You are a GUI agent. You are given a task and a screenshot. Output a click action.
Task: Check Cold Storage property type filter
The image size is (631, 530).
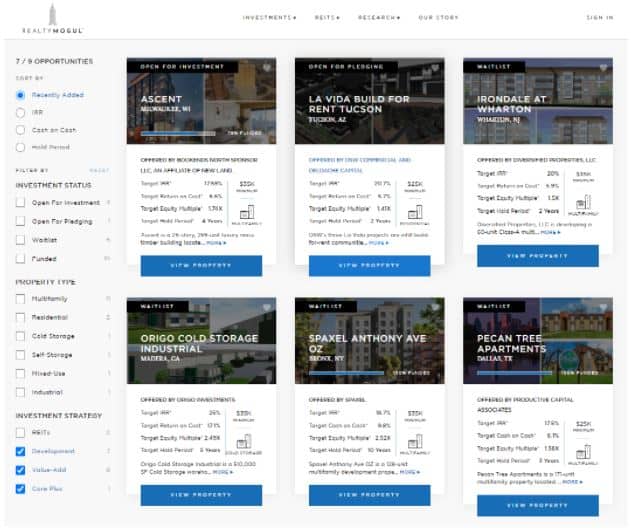[21, 336]
